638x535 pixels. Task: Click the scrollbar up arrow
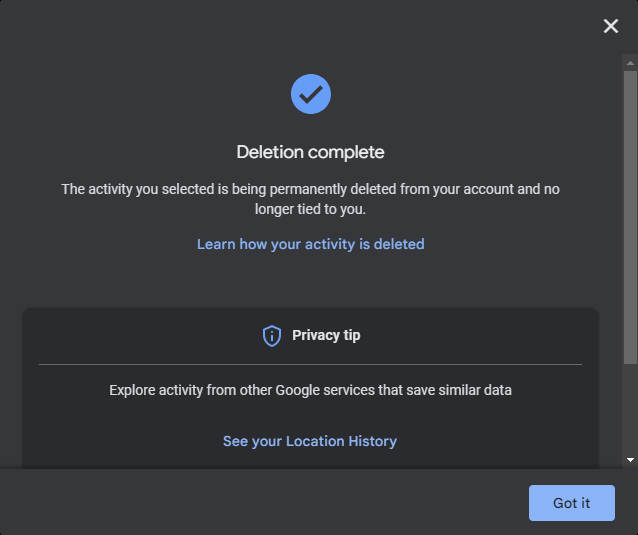pyautogui.click(x=630, y=63)
